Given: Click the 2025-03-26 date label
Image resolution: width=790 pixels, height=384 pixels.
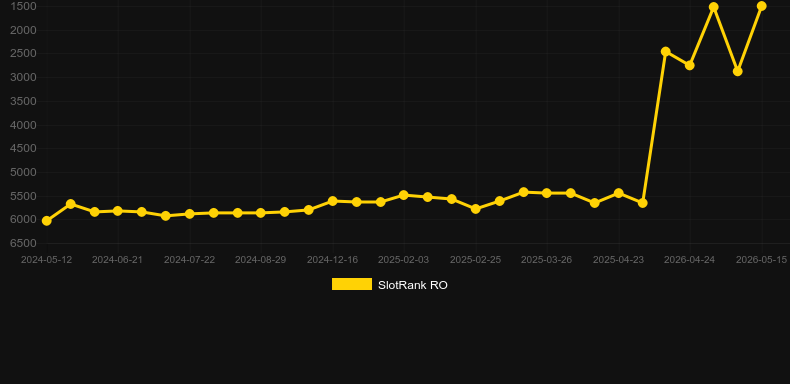Looking at the screenshot, I should click(547, 260).
